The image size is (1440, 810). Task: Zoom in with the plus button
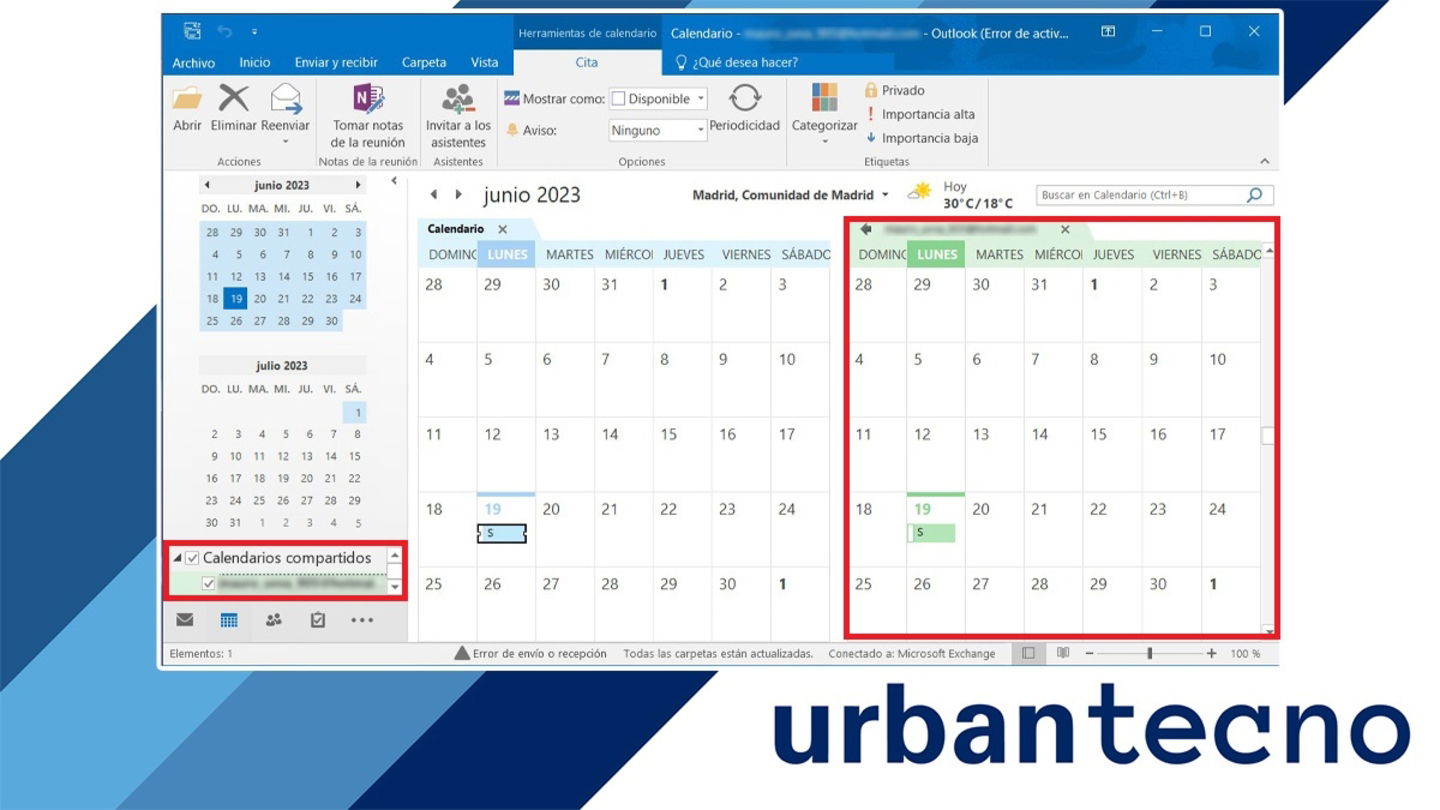click(x=1211, y=653)
